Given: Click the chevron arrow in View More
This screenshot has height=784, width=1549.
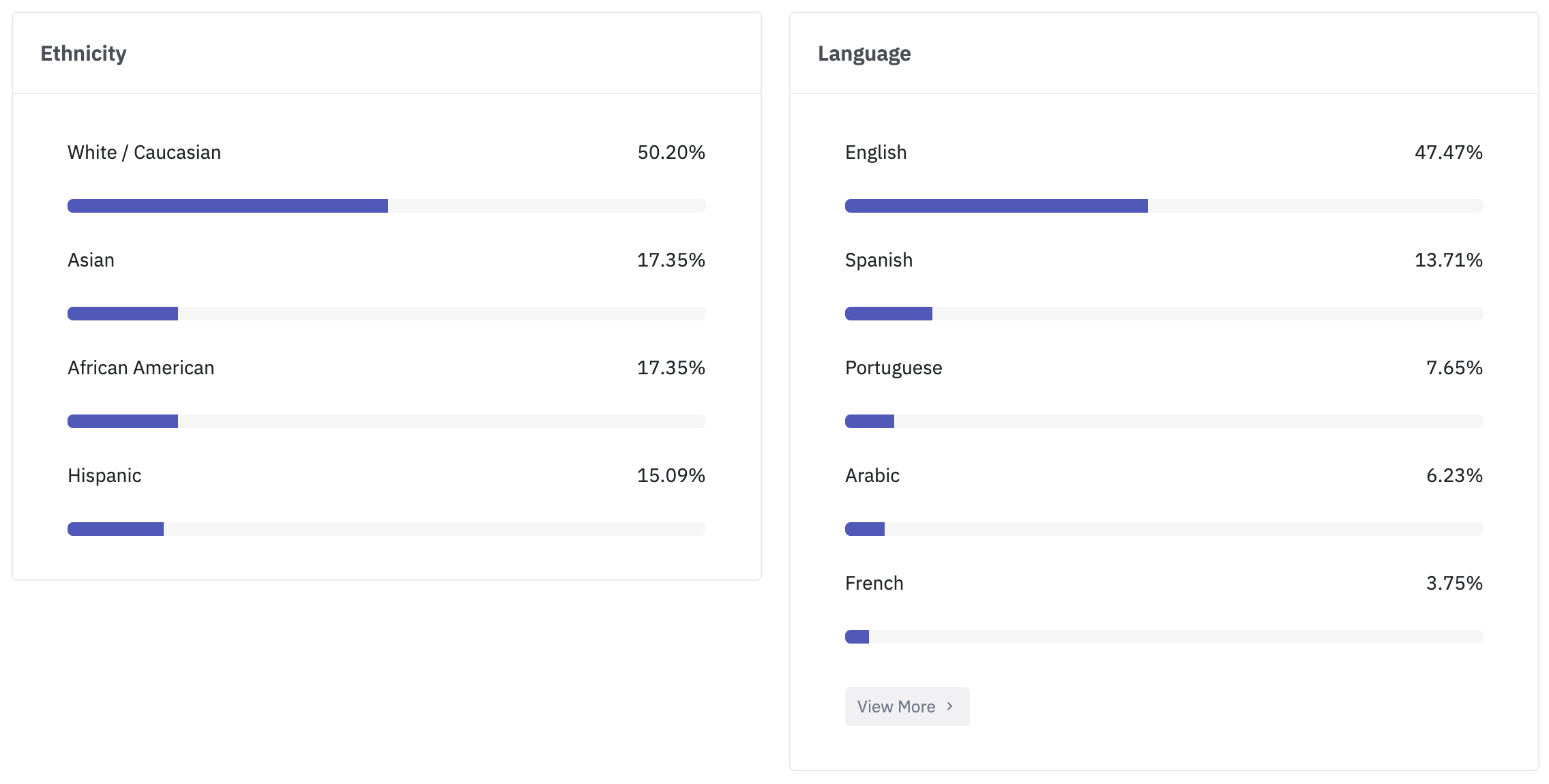Looking at the screenshot, I should coord(949,706).
